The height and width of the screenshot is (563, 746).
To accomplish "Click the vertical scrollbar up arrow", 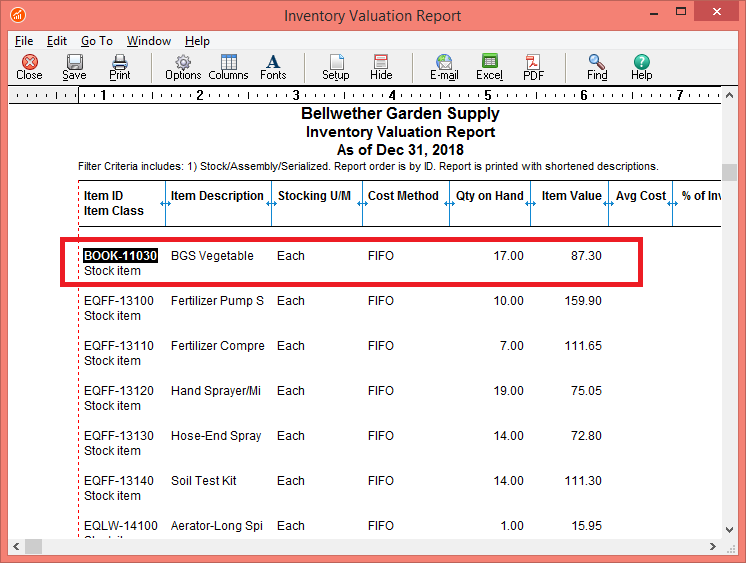I will 729,95.
